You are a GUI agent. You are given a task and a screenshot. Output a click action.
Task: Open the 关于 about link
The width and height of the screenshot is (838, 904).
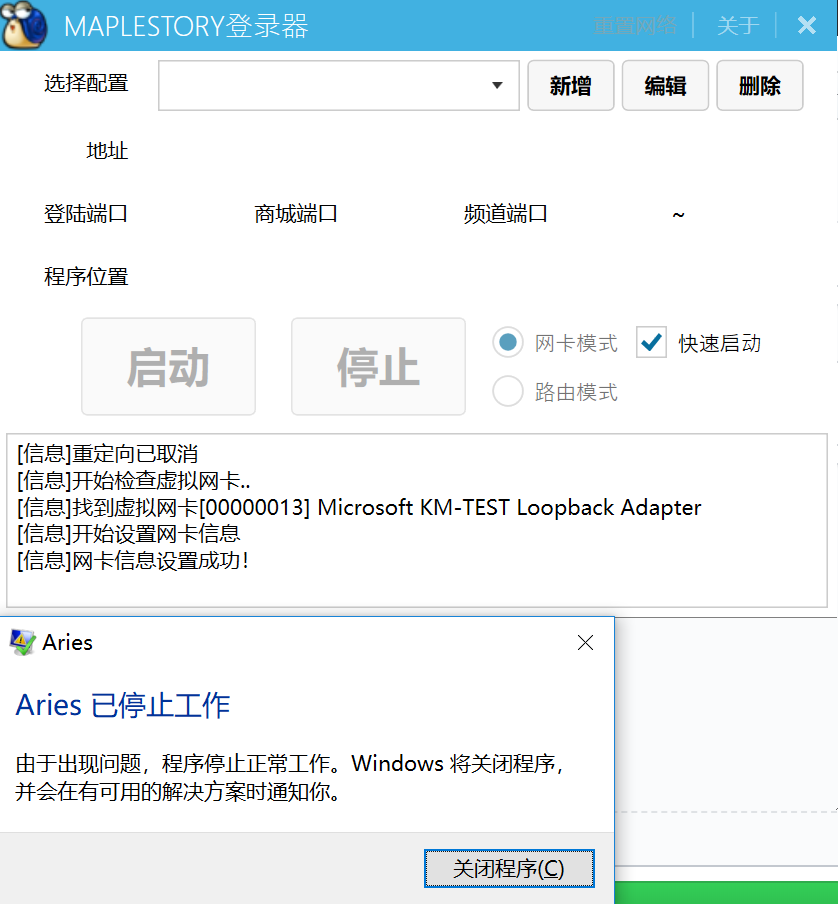click(738, 25)
